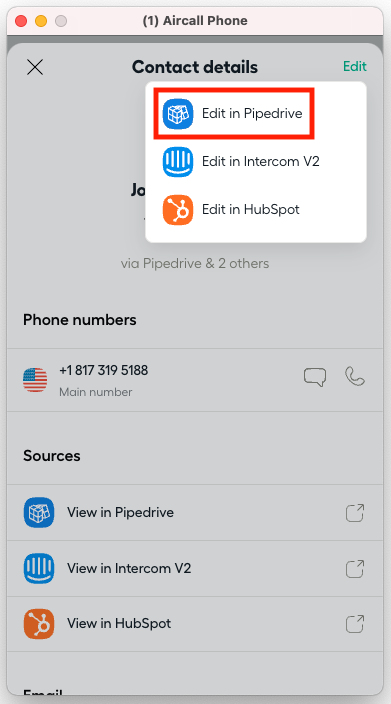Screen dimensions: 391x704
Task: Call the main number using the phone icon
Action: (x=355, y=377)
